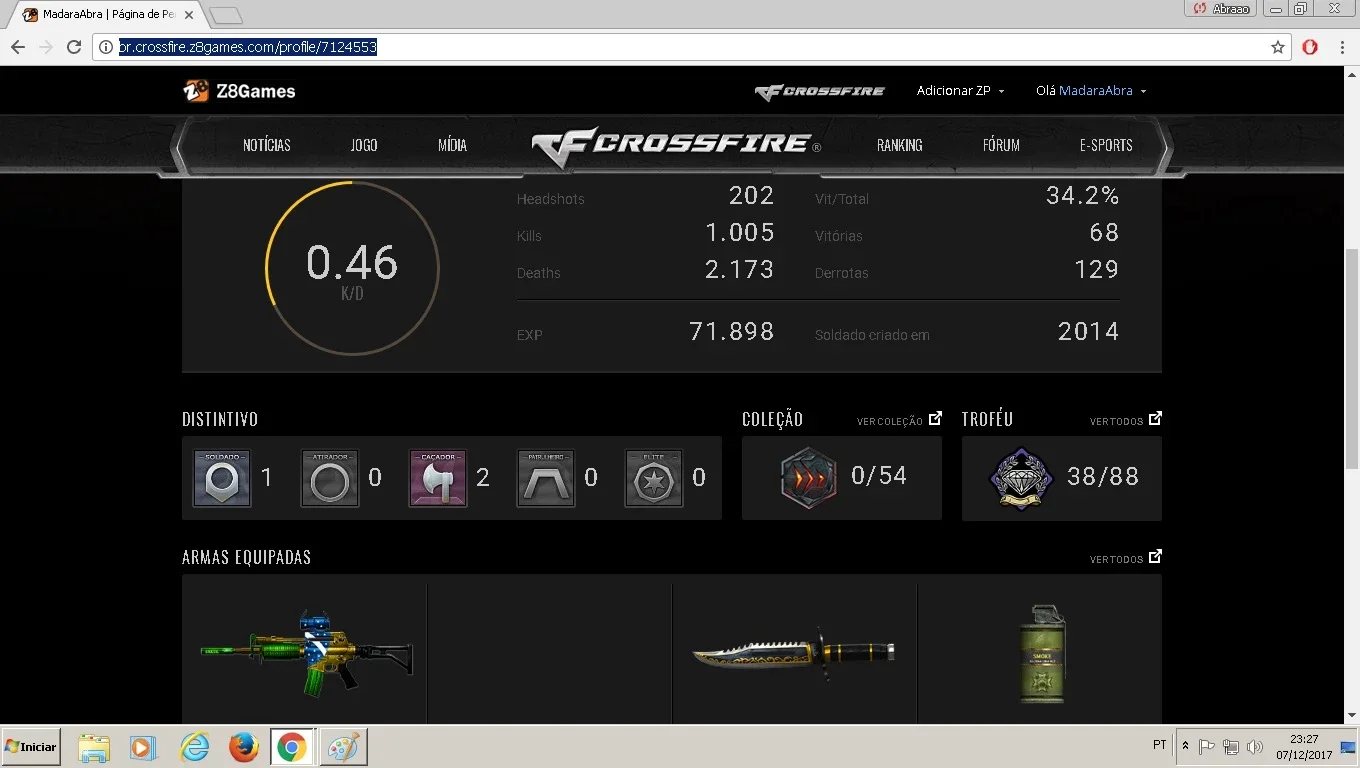This screenshot has width=1360, height=768.
Task: Open Internet Explorer from the taskbar
Action: [x=194, y=747]
